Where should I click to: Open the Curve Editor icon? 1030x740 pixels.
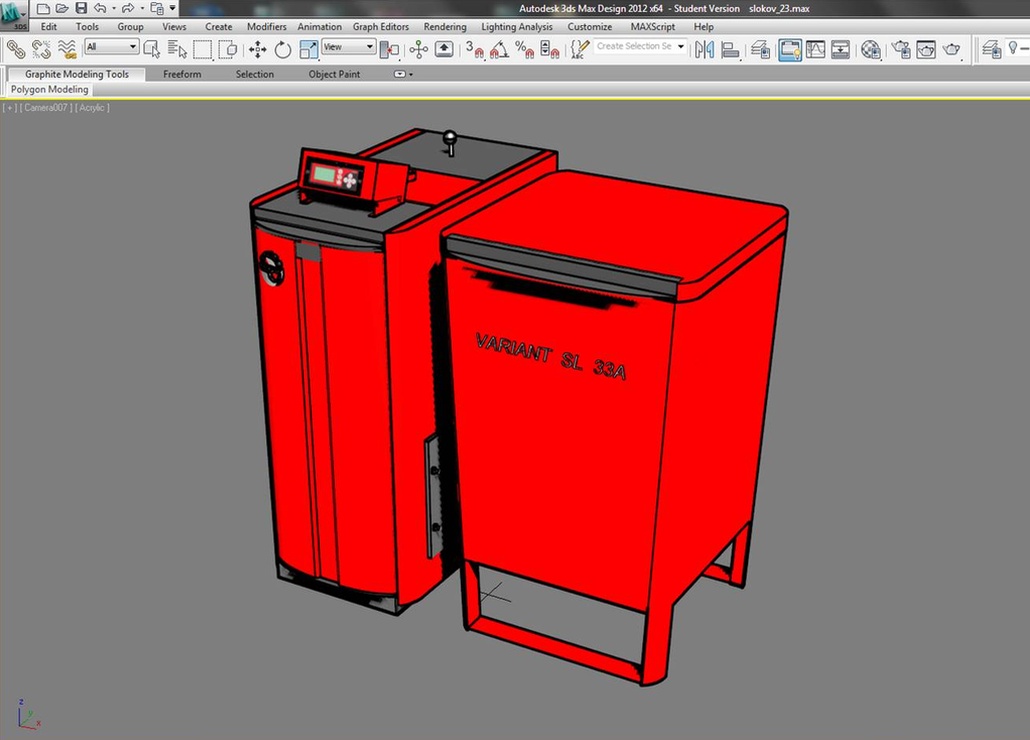coord(815,49)
